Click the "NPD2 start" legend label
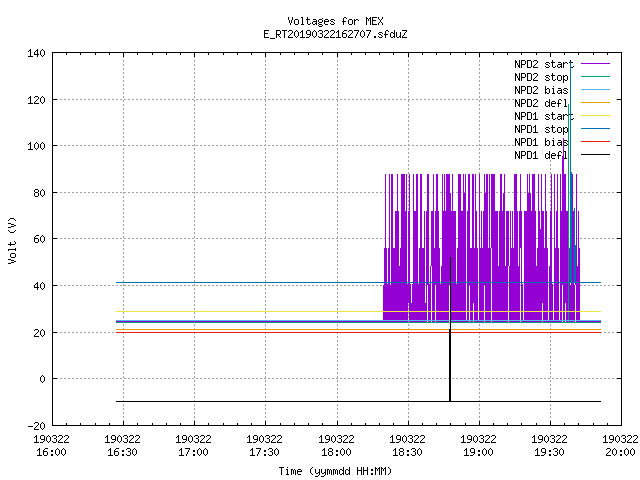 (x=544, y=64)
